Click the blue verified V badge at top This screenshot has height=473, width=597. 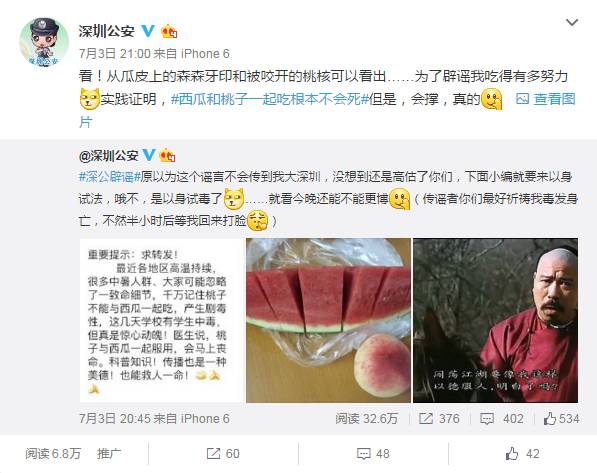pyautogui.click(x=148, y=31)
